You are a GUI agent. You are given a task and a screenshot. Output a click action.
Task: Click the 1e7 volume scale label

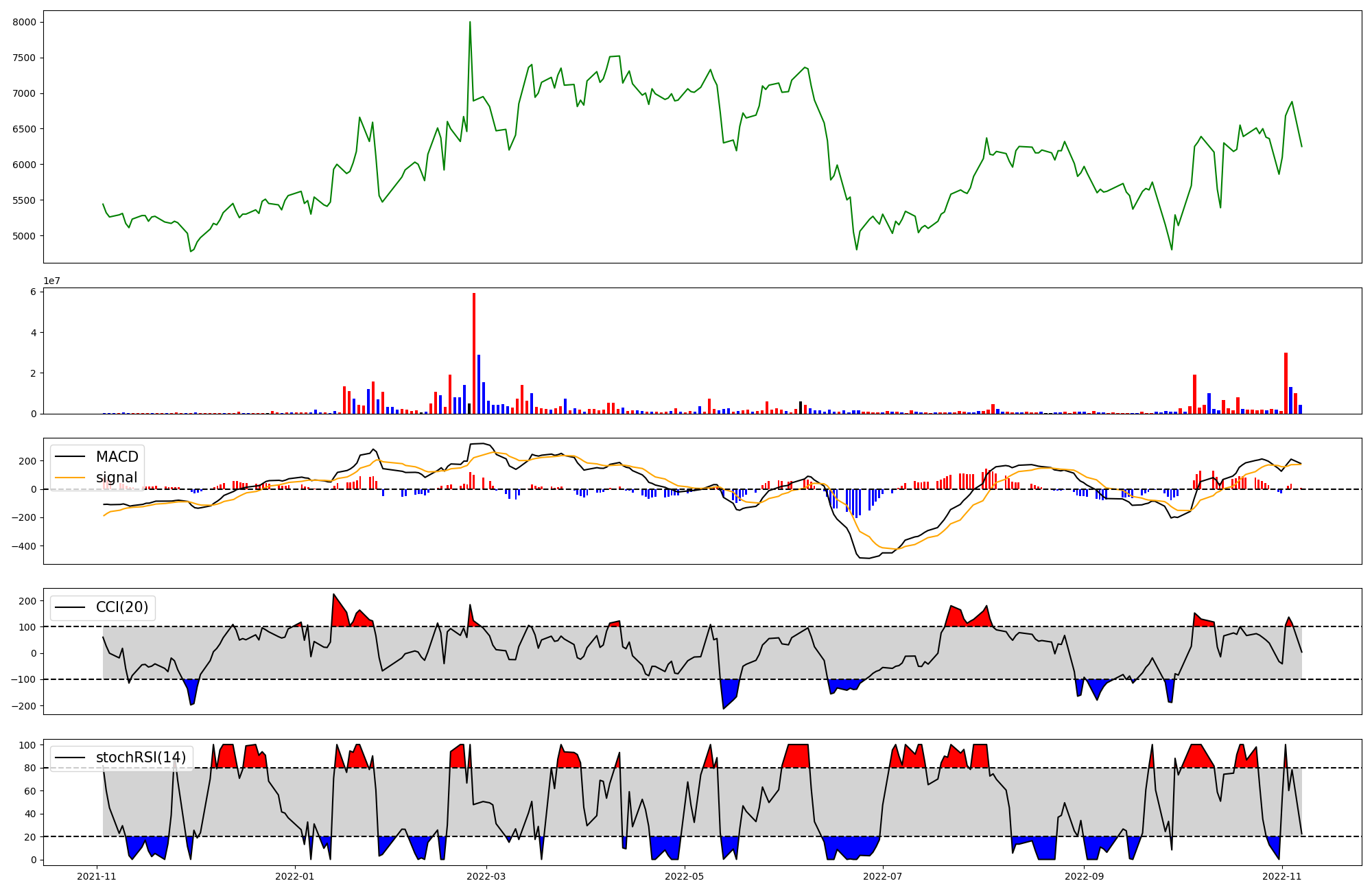(51, 281)
